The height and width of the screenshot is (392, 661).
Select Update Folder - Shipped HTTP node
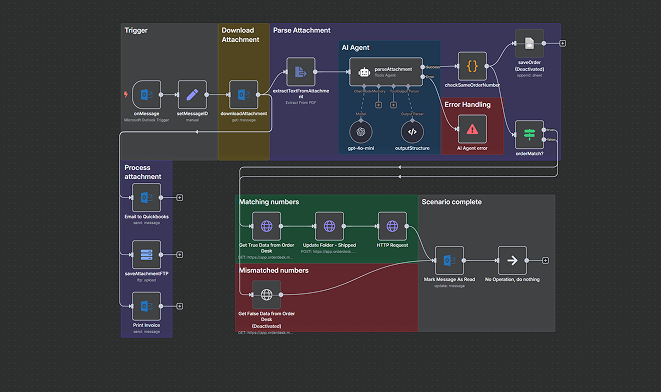(329, 226)
